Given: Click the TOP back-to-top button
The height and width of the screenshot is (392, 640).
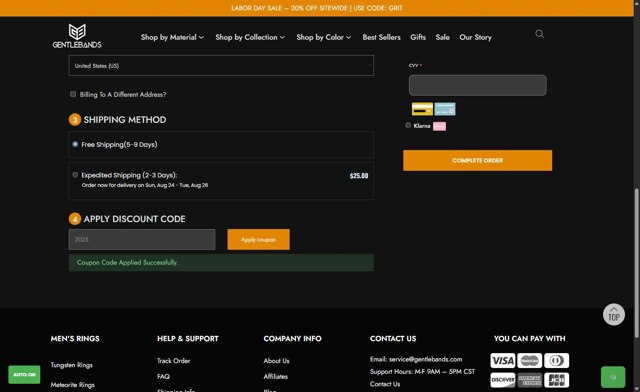Looking at the screenshot, I should pos(613,314).
